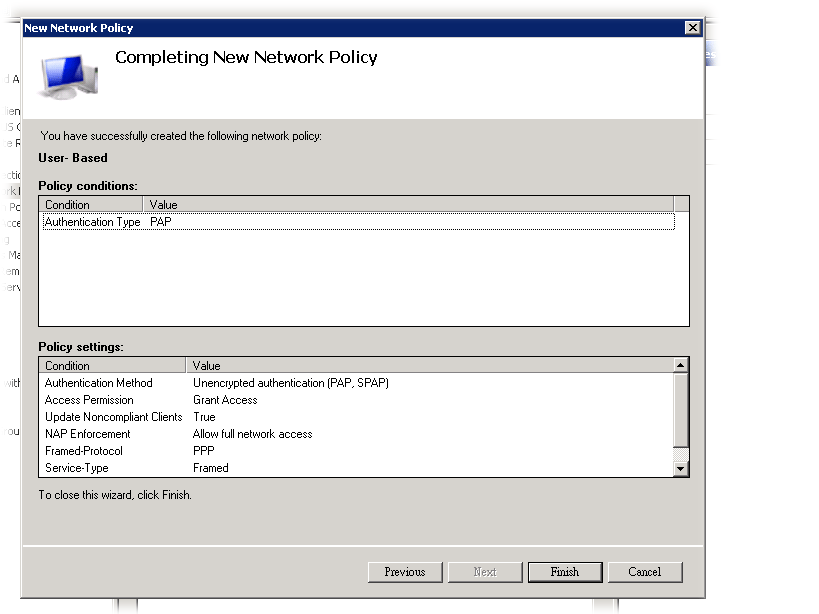Cancel the New Network Policy wizard

[x=645, y=572]
